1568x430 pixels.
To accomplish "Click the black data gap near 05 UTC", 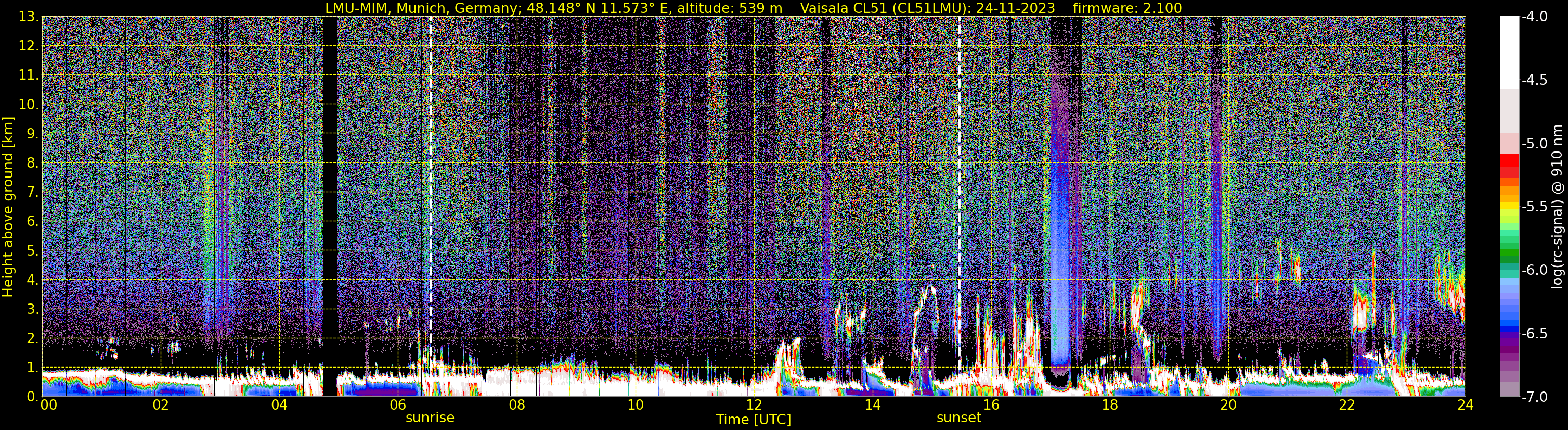I will 330,207.
